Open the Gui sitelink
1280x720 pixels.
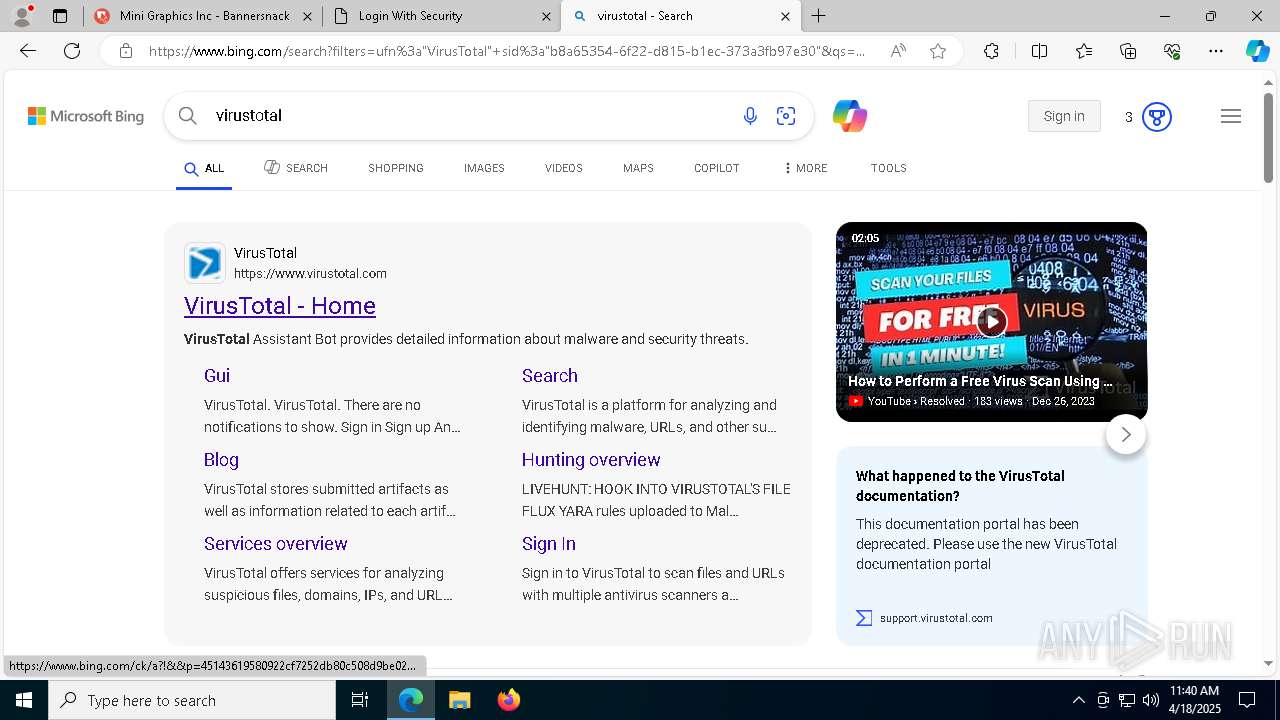(217, 376)
